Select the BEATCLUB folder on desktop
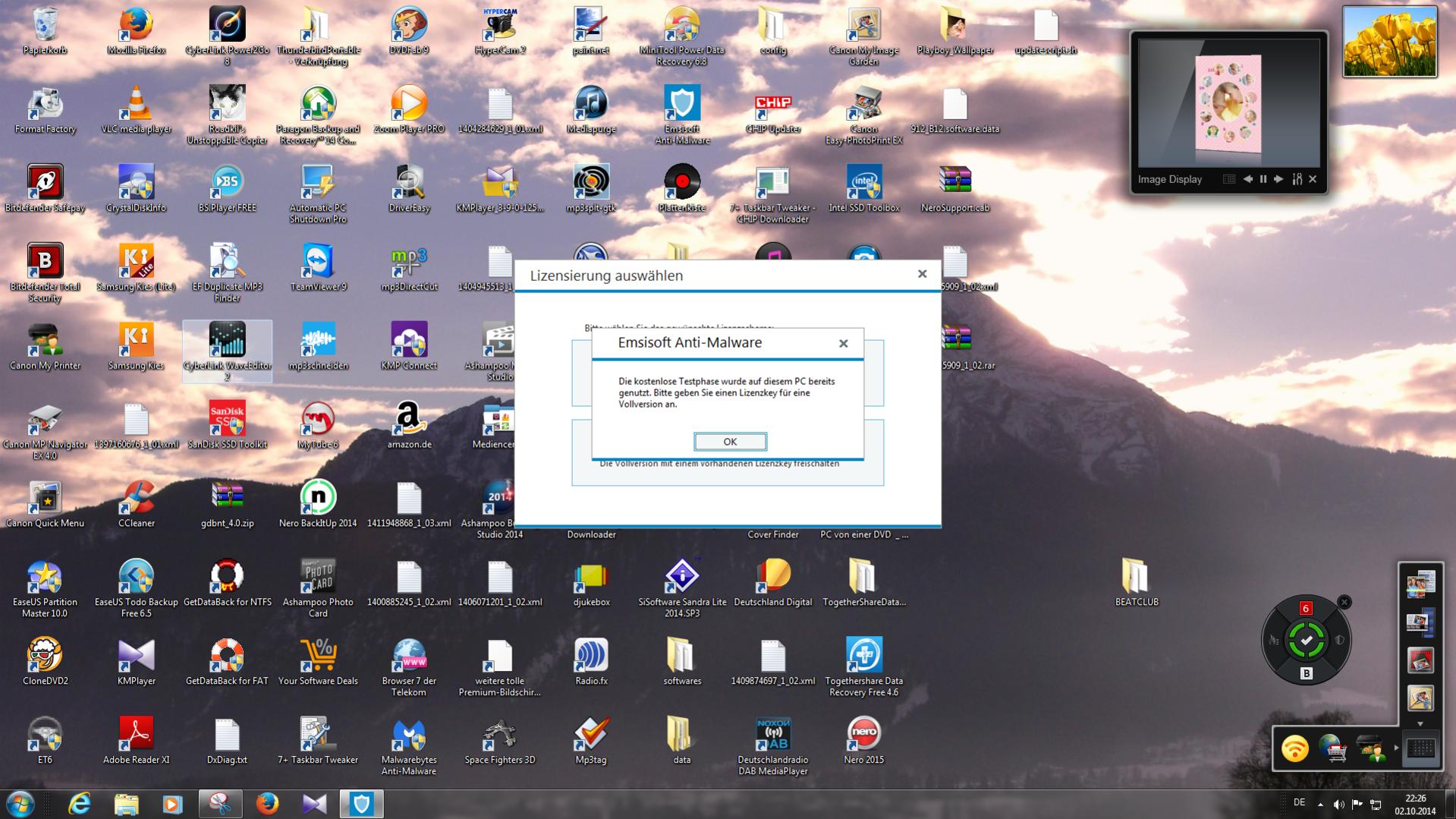1456x819 pixels. 1137,584
